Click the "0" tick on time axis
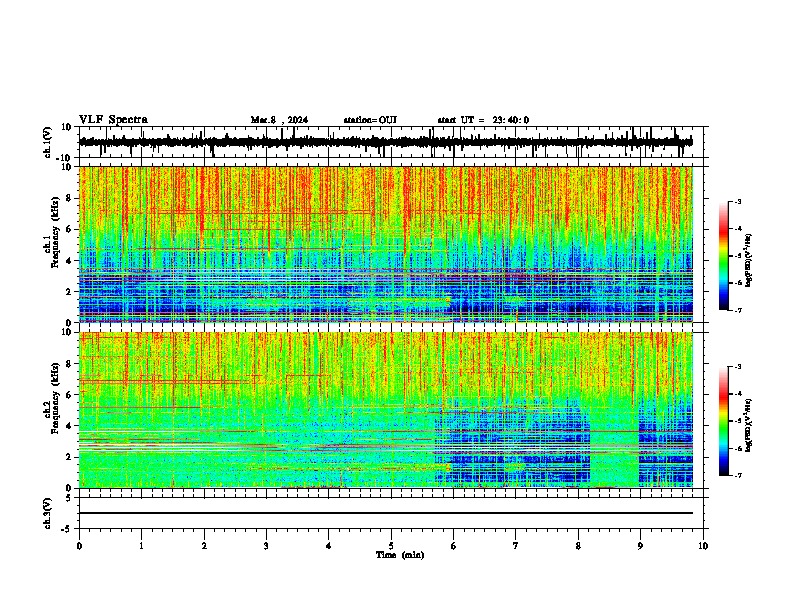The width and height of the screenshot is (792, 612). point(79,546)
